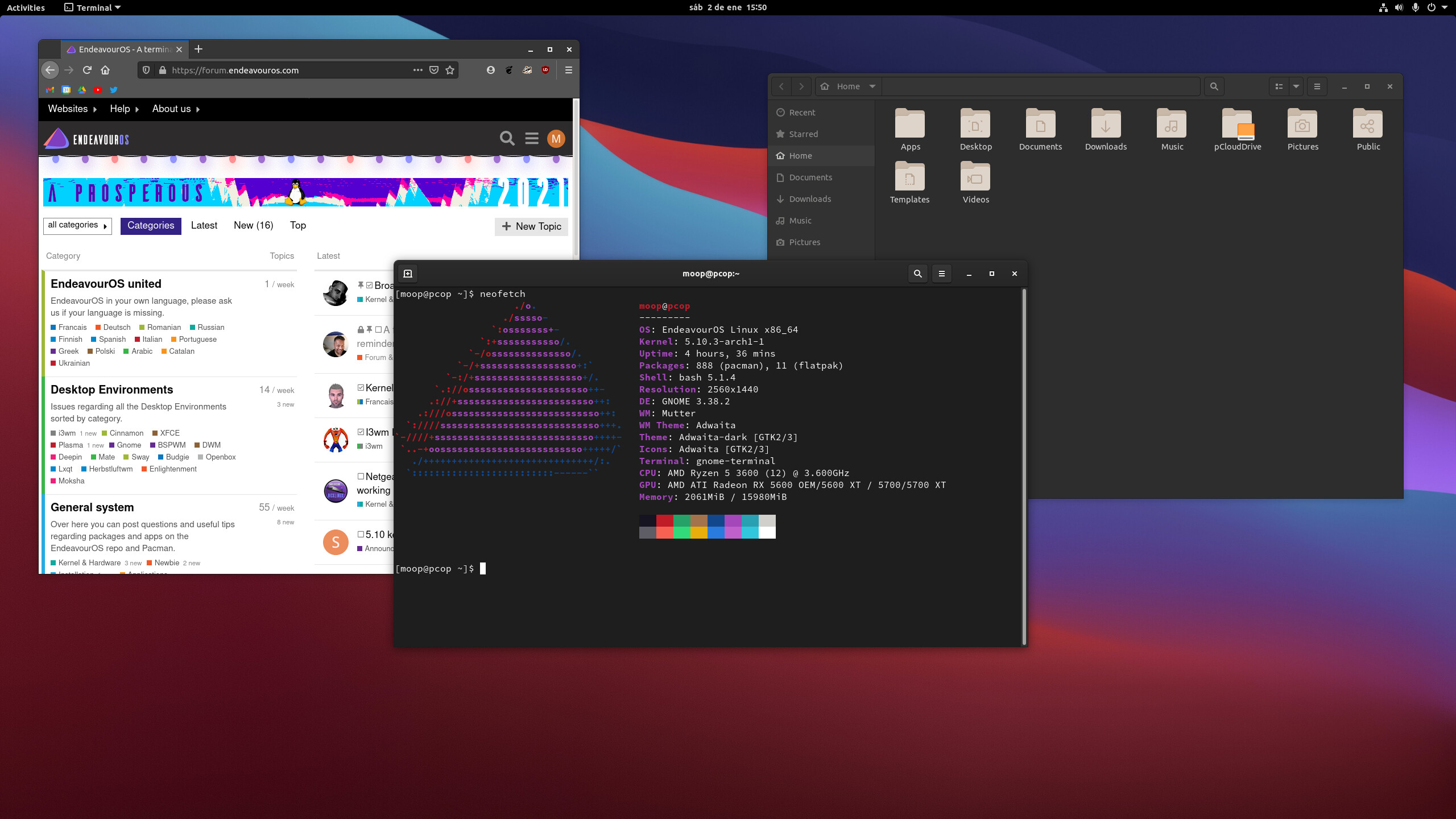Open Videos folder in Files

[x=975, y=183]
